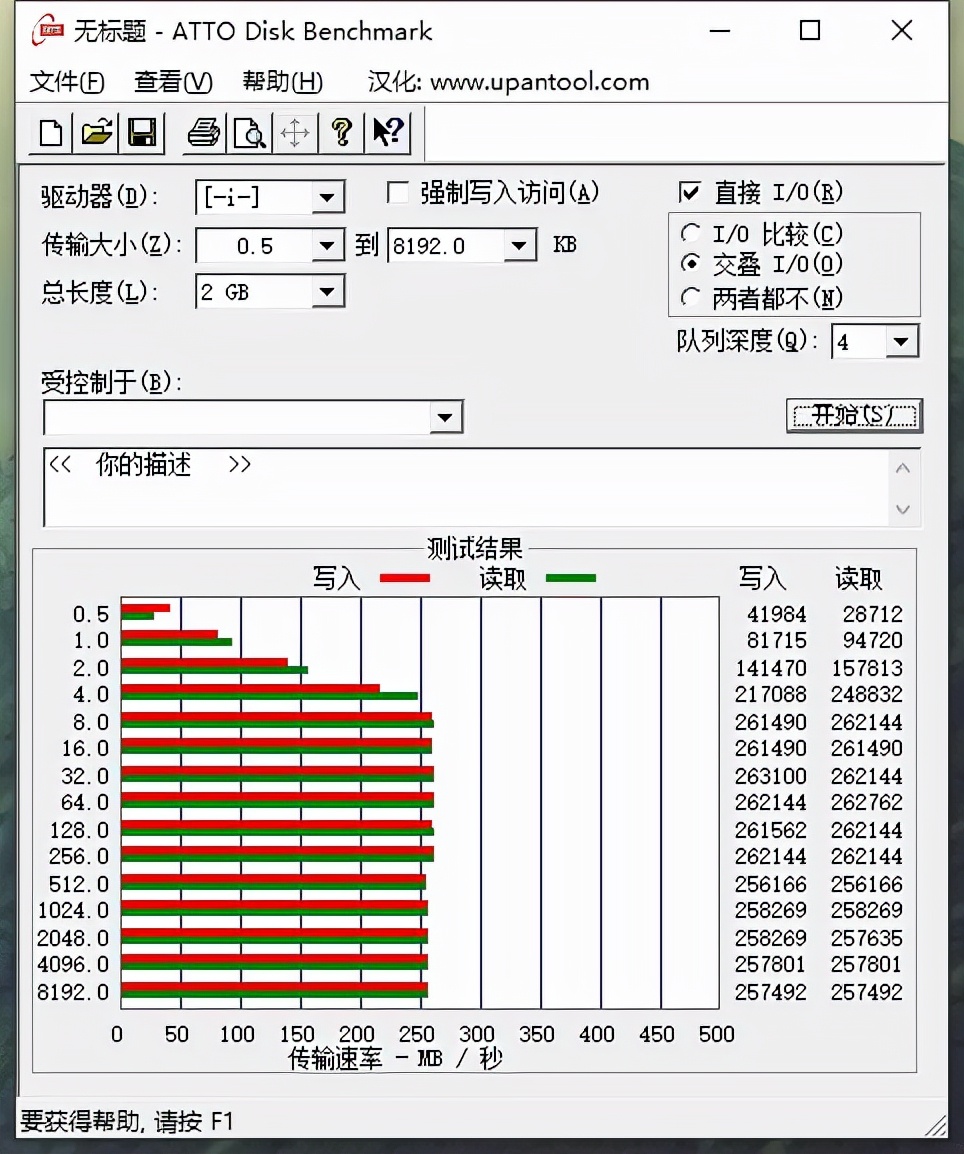Activate context help arrow icon
The height and width of the screenshot is (1154, 964).
[x=388, y=133]
